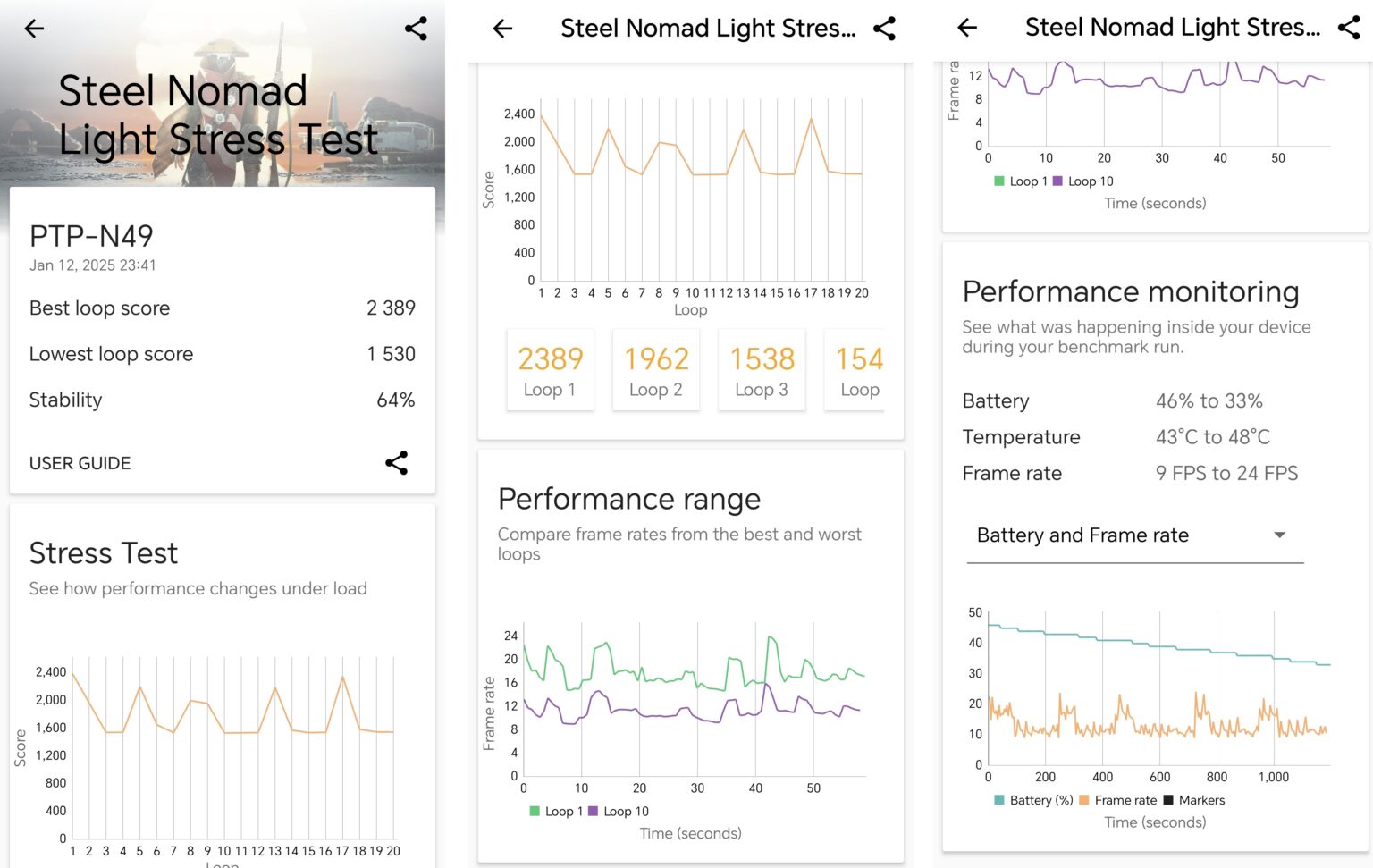The width and height of the screenshot is (1373, 868).
Task: Tap share icon in right screen header
Action: click(x=1349, y=28)
